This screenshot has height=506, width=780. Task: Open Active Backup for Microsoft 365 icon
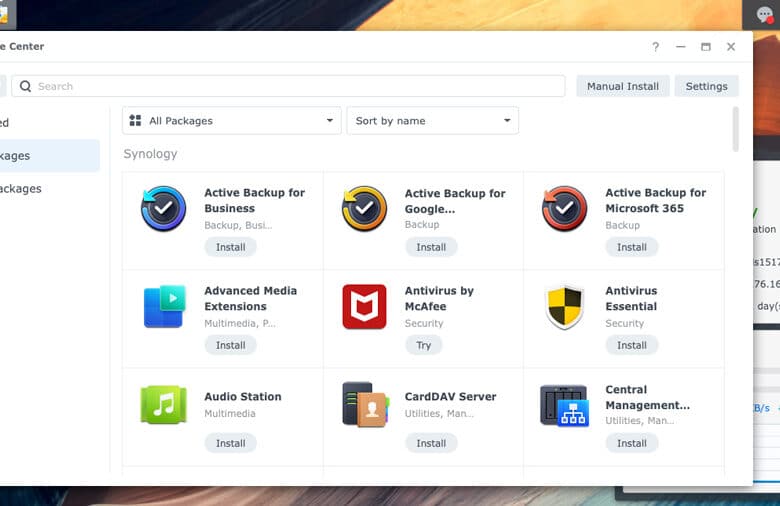565,208
